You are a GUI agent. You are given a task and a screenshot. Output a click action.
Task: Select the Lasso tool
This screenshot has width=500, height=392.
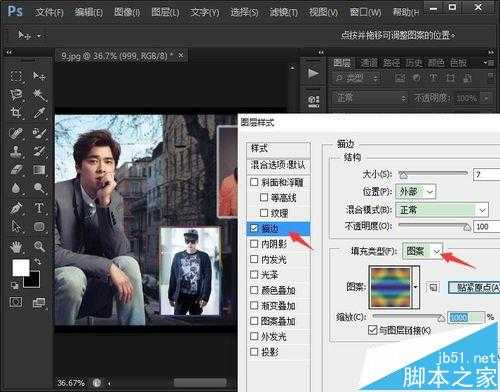[16, 95]
